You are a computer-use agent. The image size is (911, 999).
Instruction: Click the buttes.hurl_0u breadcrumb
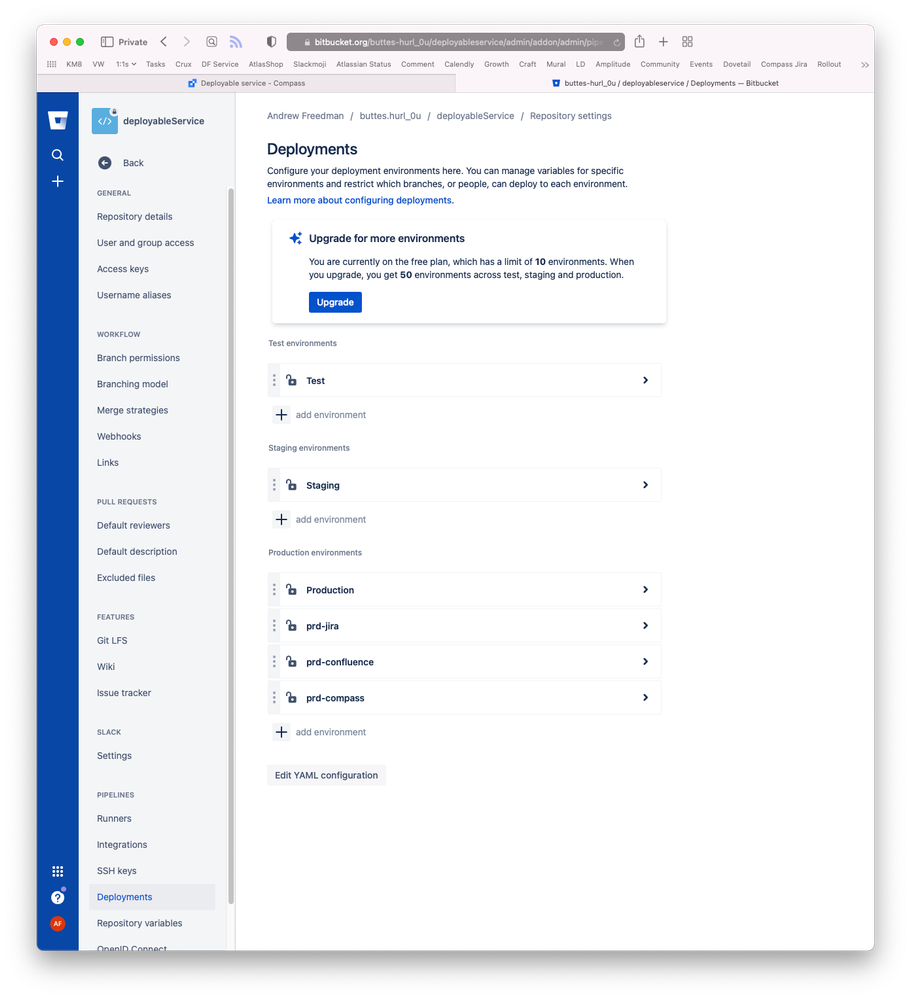[390, 116]
